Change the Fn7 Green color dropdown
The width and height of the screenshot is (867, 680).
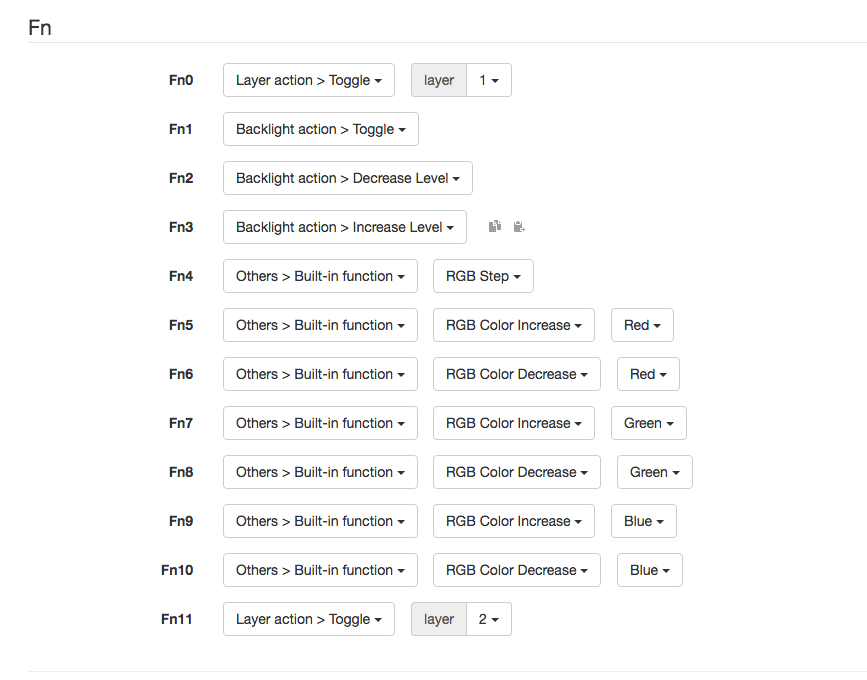(648, 423)
